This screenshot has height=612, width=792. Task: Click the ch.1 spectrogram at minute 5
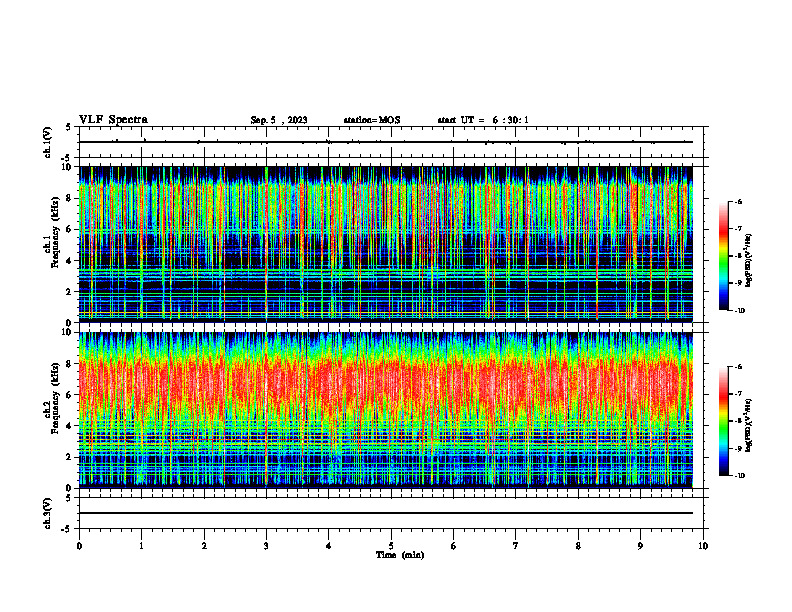click(391, 244)
